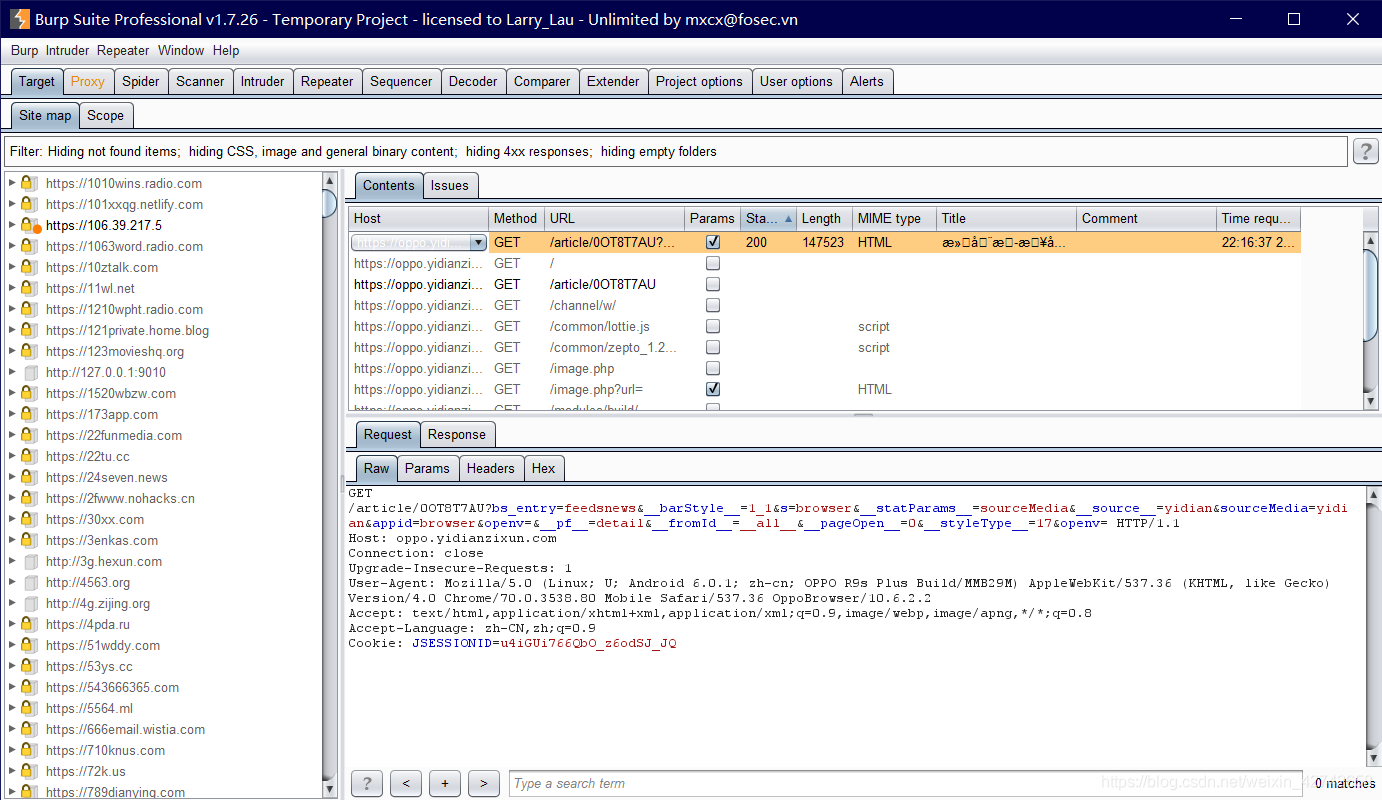Show the Headers view tab
This screenshot has width=1382, height=800.
pyautogui.click(x=490, y=468)
